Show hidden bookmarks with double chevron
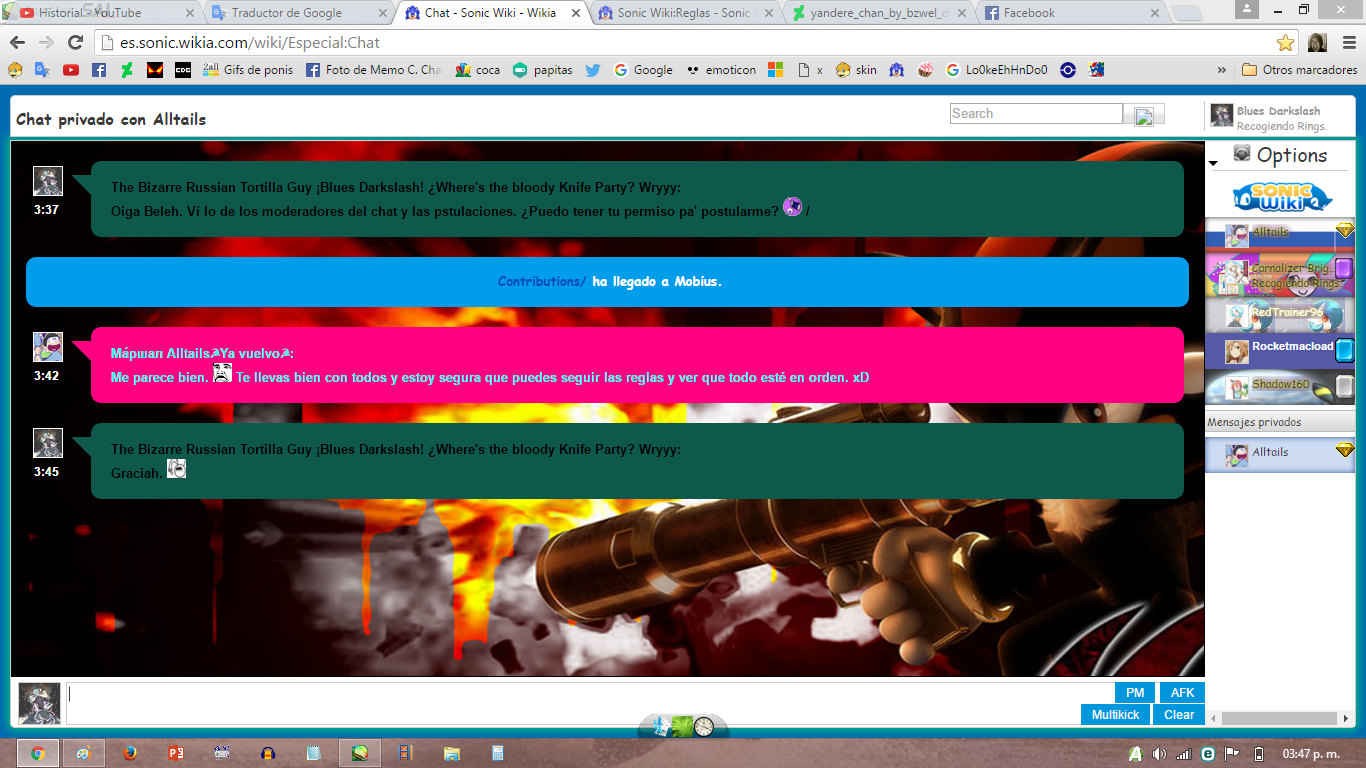Viewport: 1366px width, 768px height. tap(1222, 70)
